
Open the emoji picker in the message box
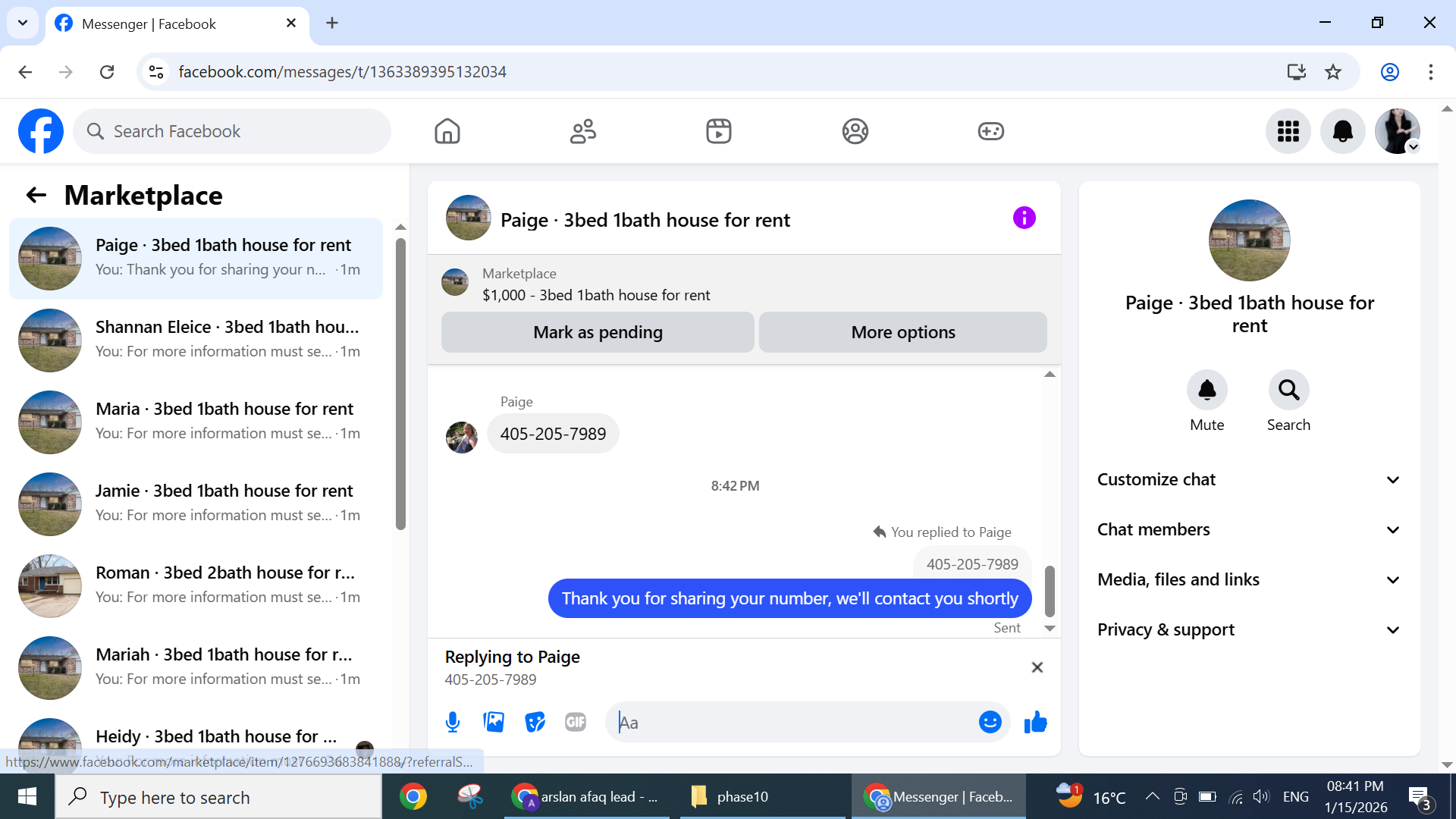(x=990, y=722)
